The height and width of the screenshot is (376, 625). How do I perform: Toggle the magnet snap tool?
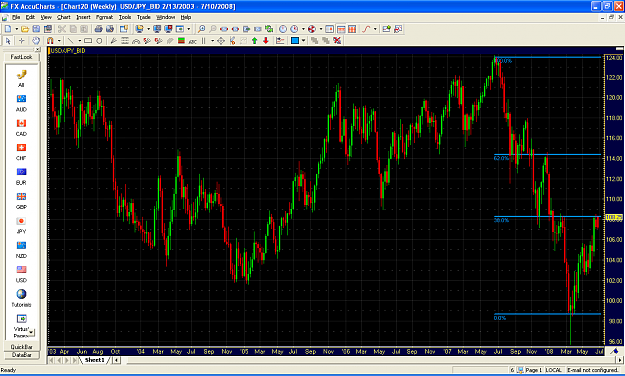pos(50,41)
